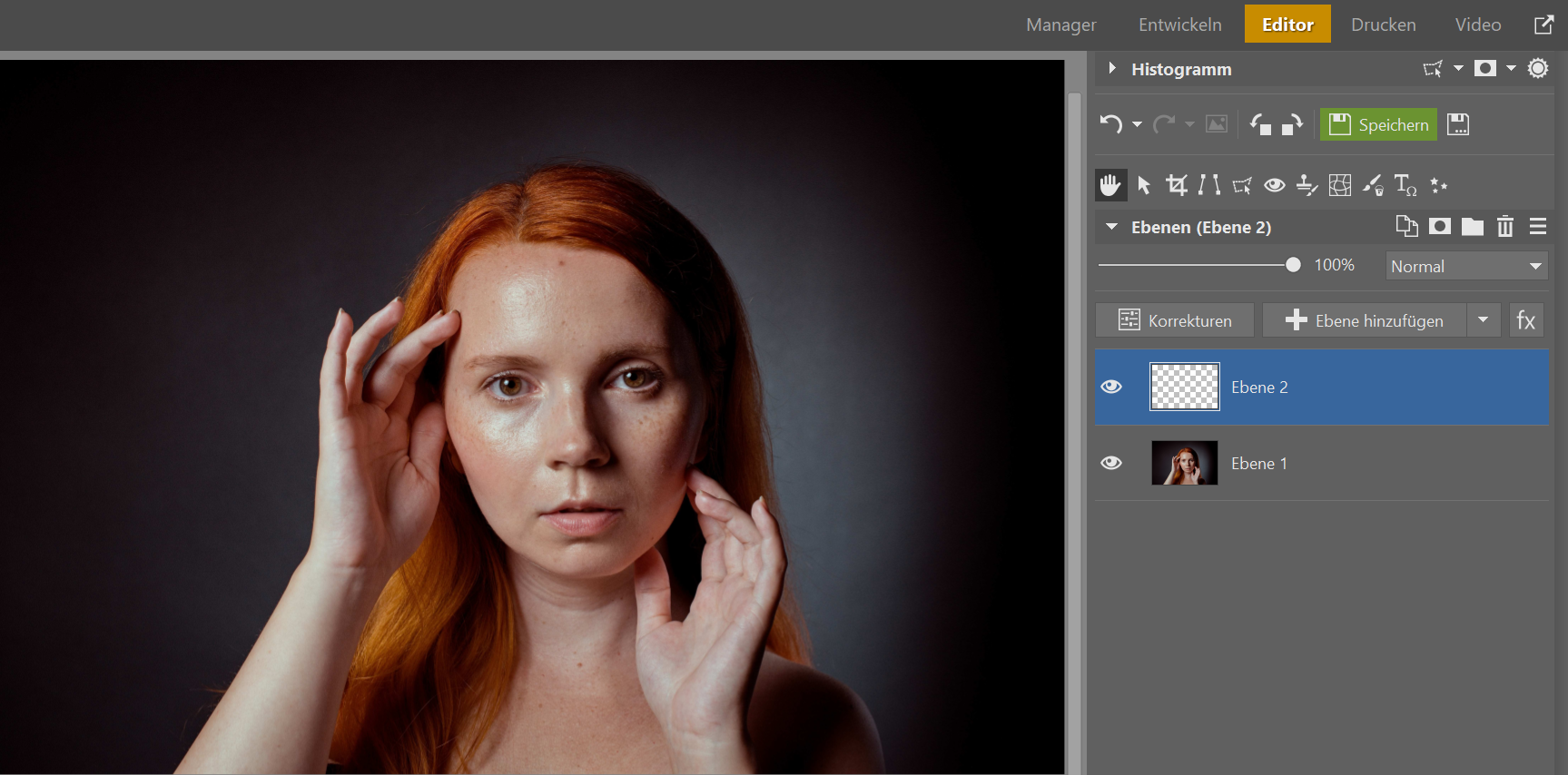This screenshot has width=1568, height=775.
Task: Toggle visibility of Ebene 1
Action: (1111, 463)
